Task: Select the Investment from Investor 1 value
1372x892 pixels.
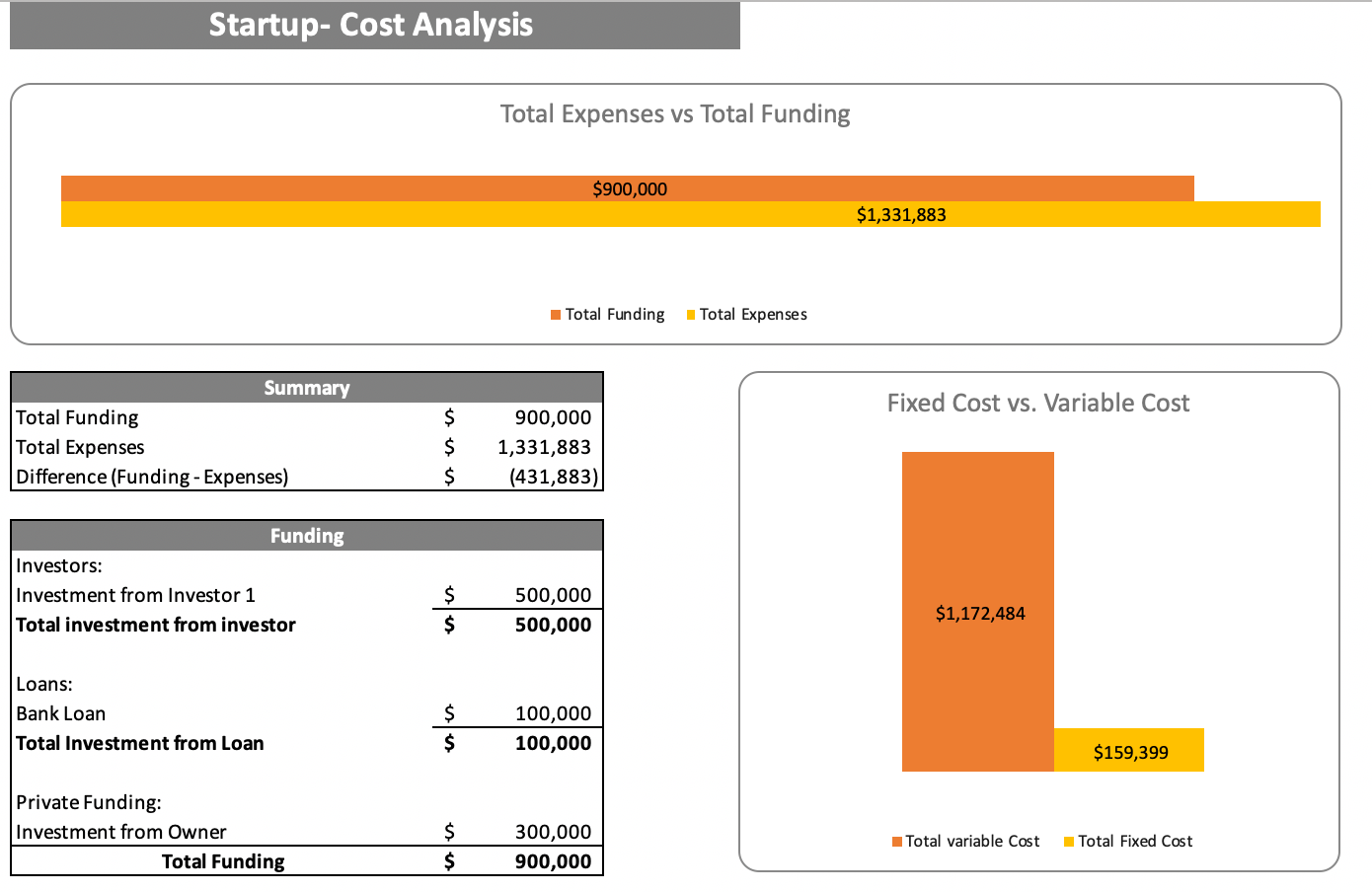Action: click(x=555, y=595)
